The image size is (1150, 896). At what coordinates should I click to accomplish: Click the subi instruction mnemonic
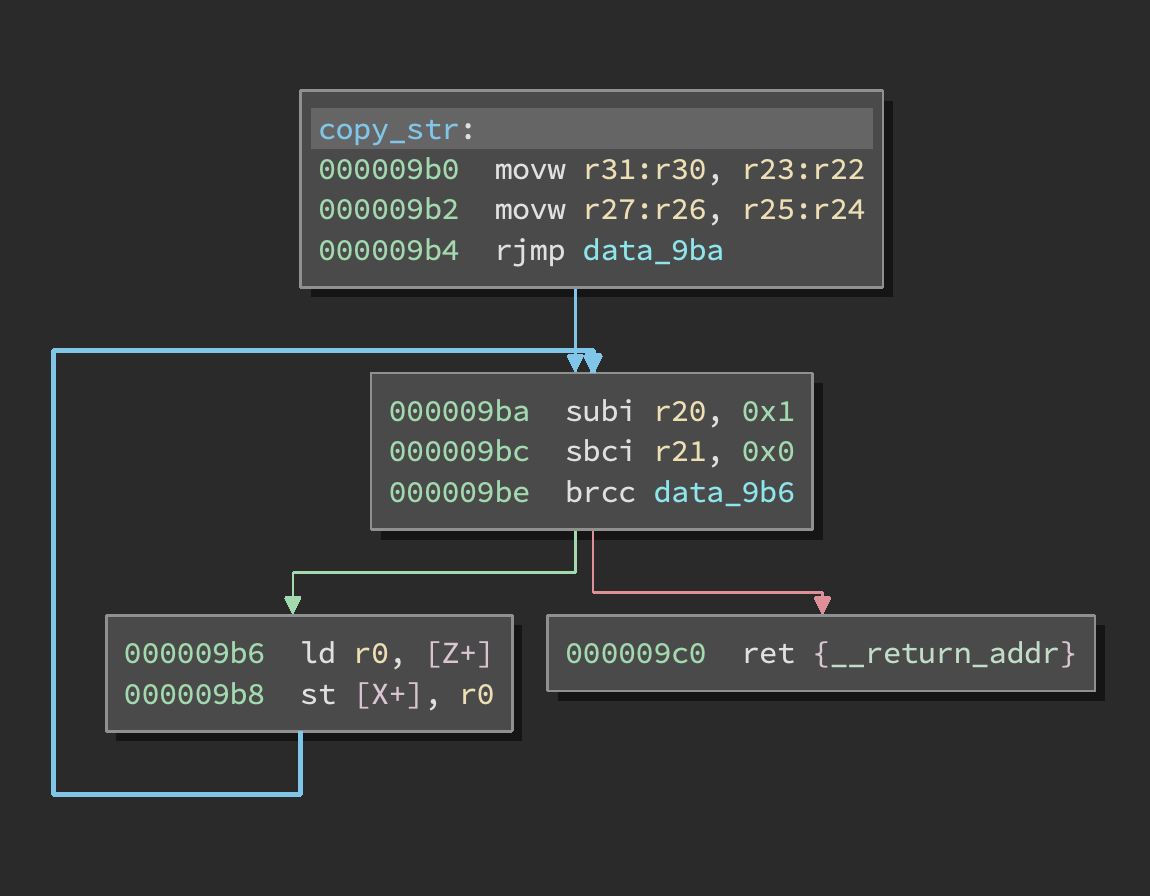tap(600, 412)
